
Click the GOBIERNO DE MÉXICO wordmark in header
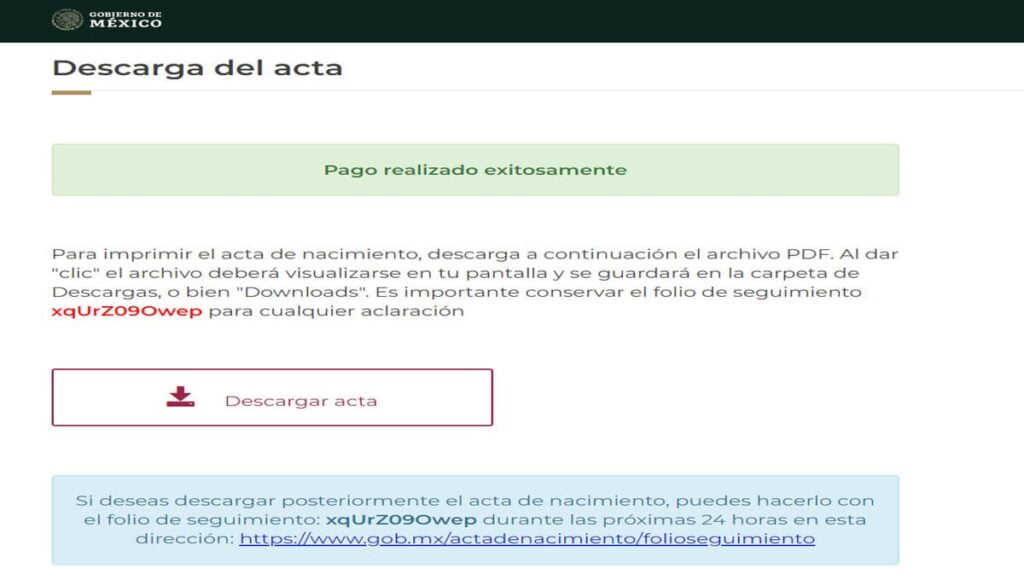[120, 17]
